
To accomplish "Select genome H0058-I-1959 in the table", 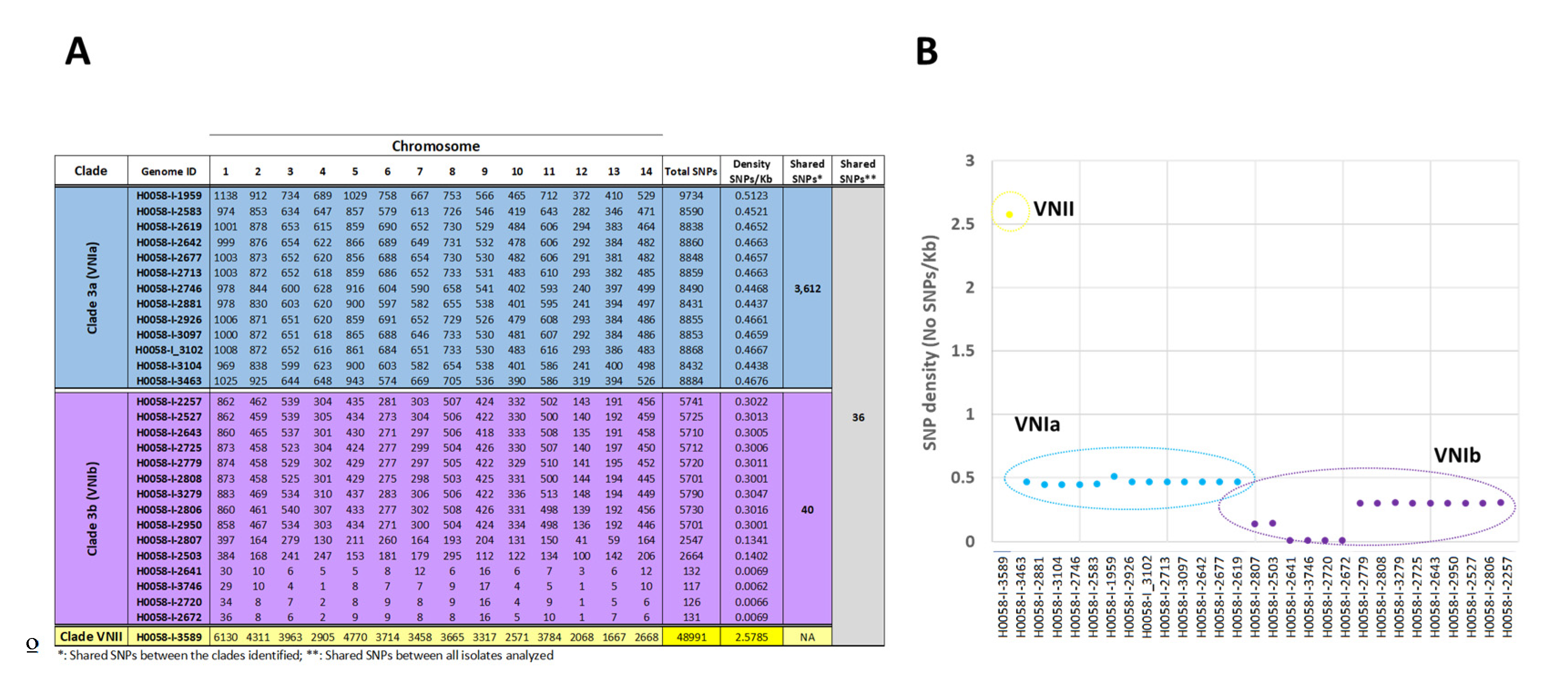I will pyautogui.click(x=168, y=196).
